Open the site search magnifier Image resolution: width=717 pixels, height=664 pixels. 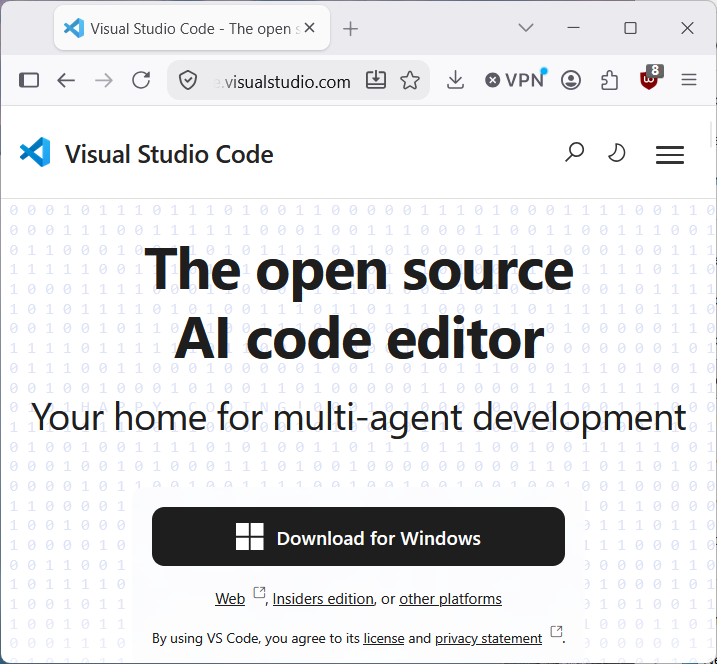pyautogui.click(x=574, y=153)
